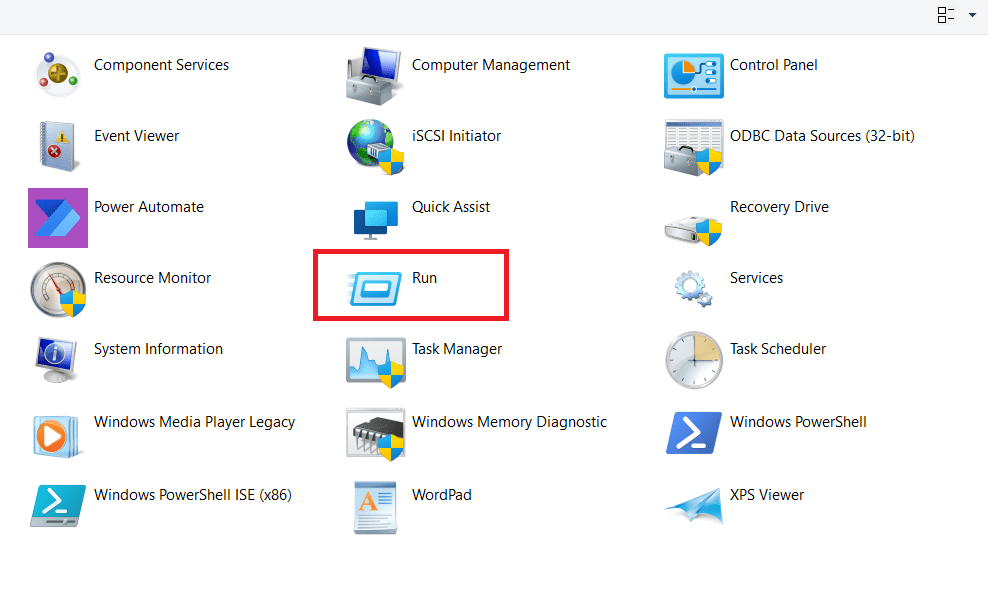988x610 pixels.
Task: Open the System Information monitor icon
Action: [x=57, y=360]
